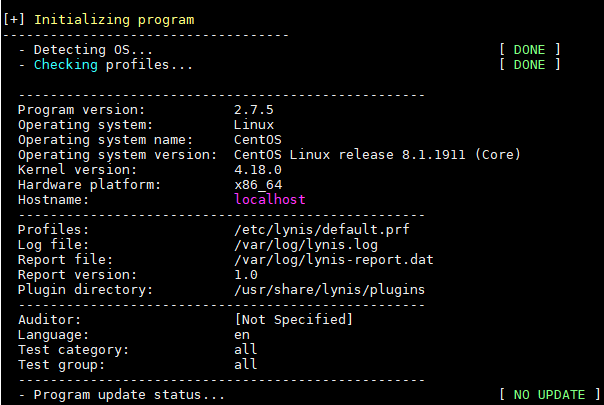Click the 'Initializing program' heading text

[114, 20]
